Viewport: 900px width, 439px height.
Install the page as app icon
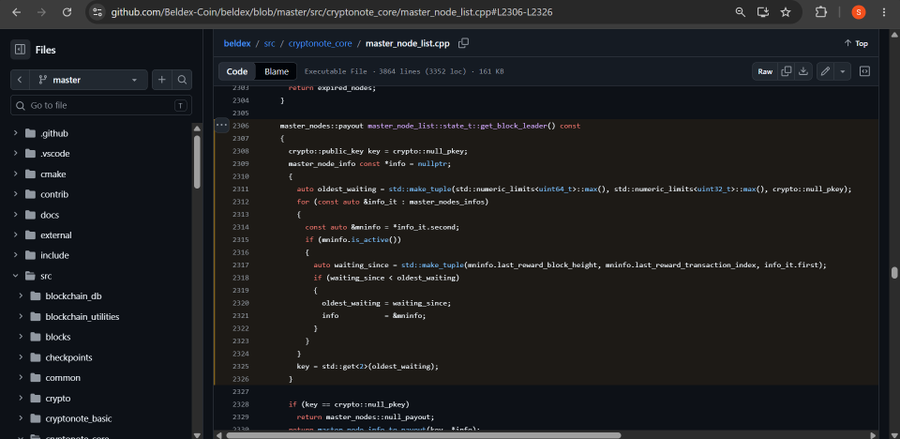coord(763,12)
